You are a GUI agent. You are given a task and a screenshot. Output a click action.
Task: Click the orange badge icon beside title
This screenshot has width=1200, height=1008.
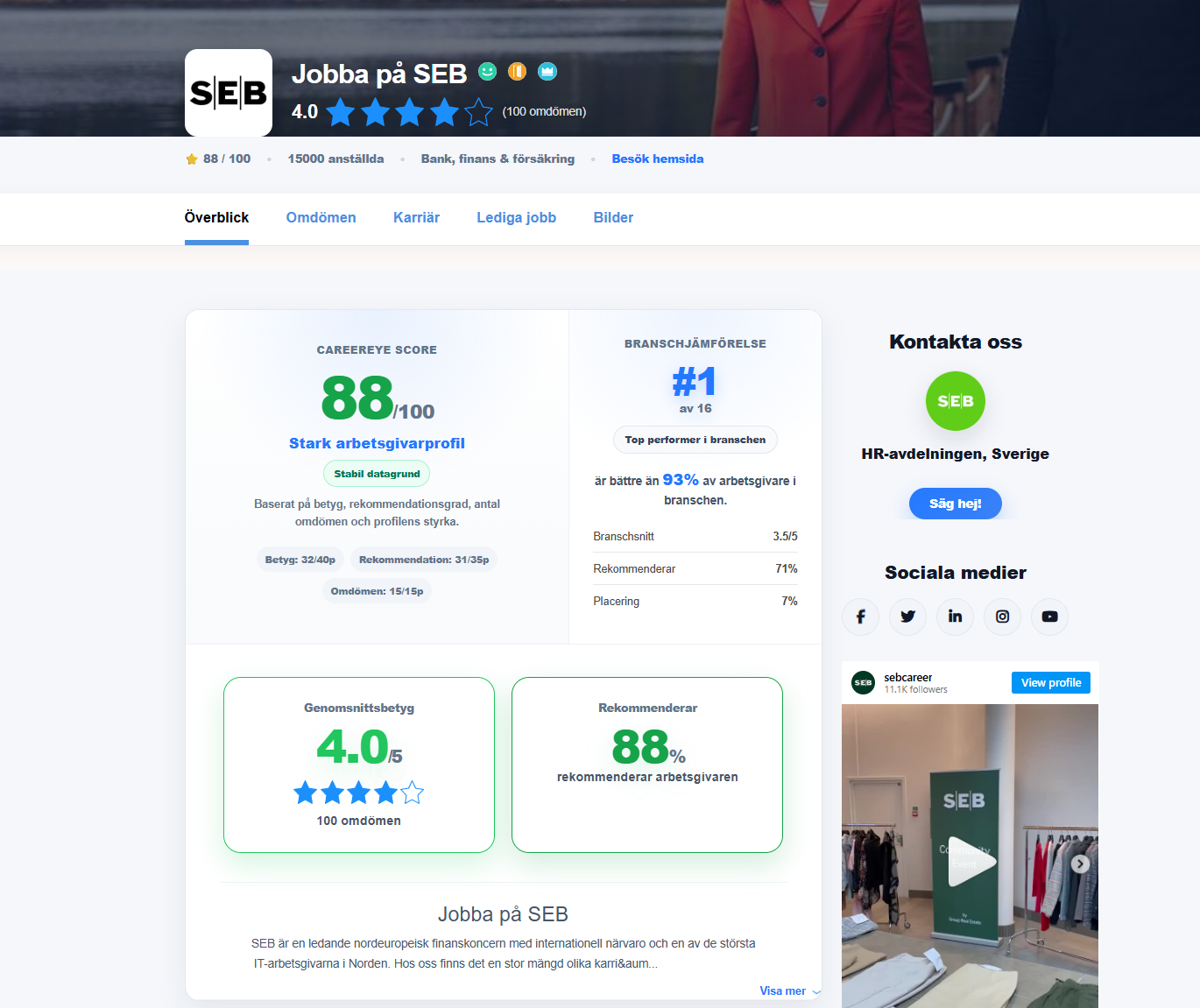pos(518,72)
